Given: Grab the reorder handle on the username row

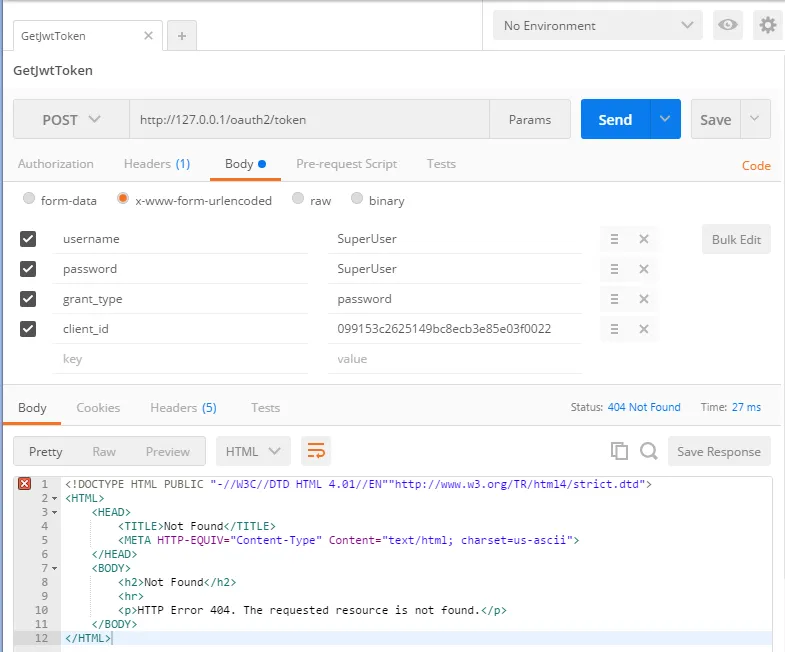Looking at the screenshot, I should click(x=614, y=239).
